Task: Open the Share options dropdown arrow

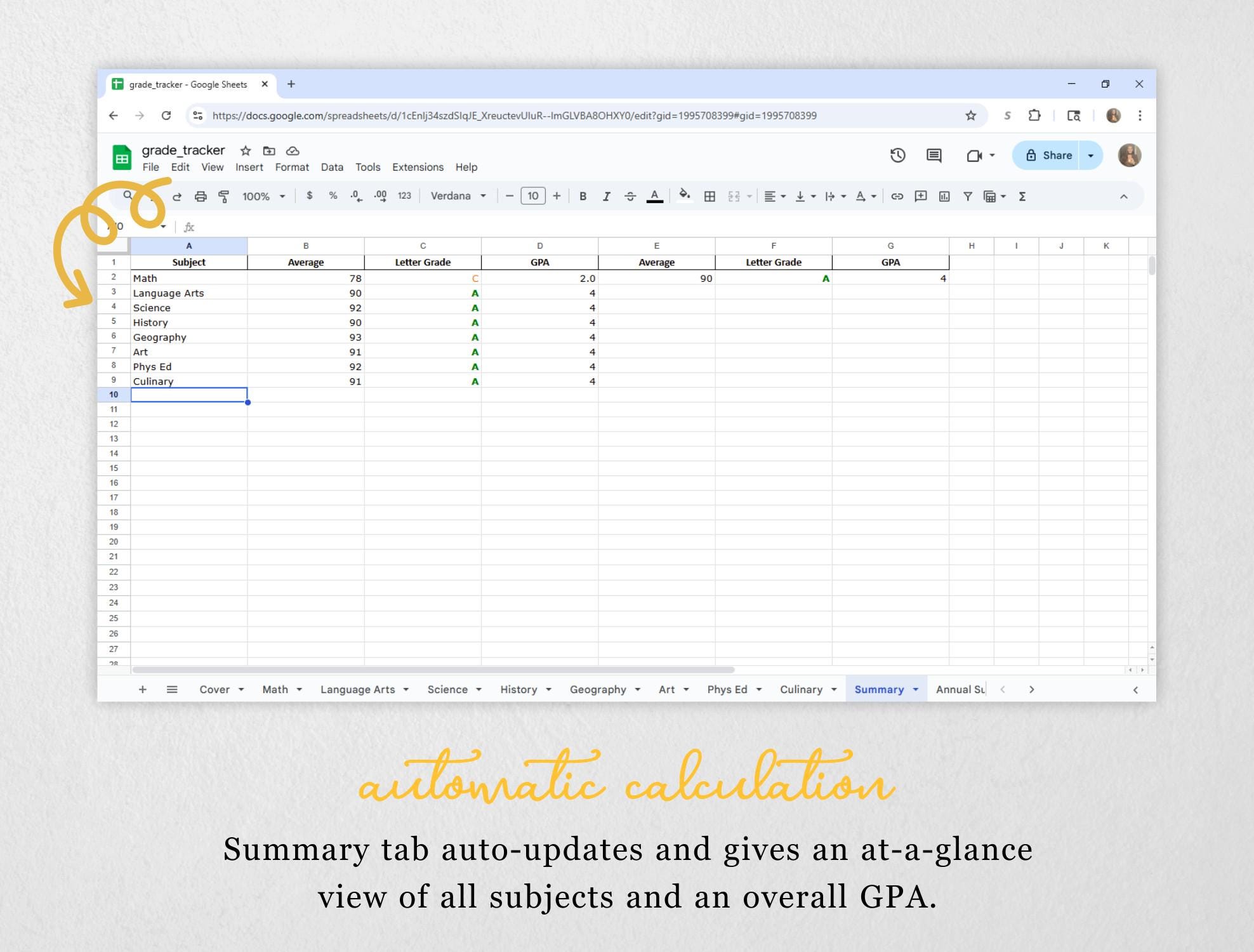Action: [x=1091, y=155]
